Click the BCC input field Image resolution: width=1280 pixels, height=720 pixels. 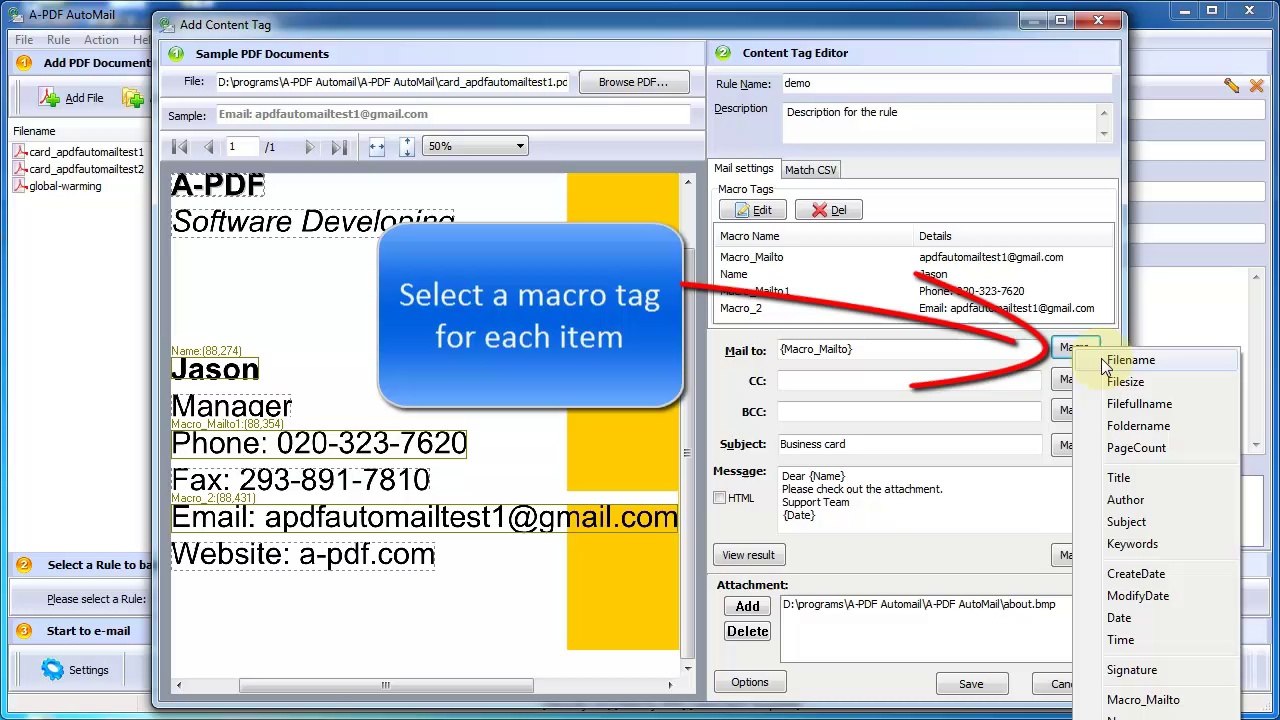pyautogui.click(x=909, y=412)
